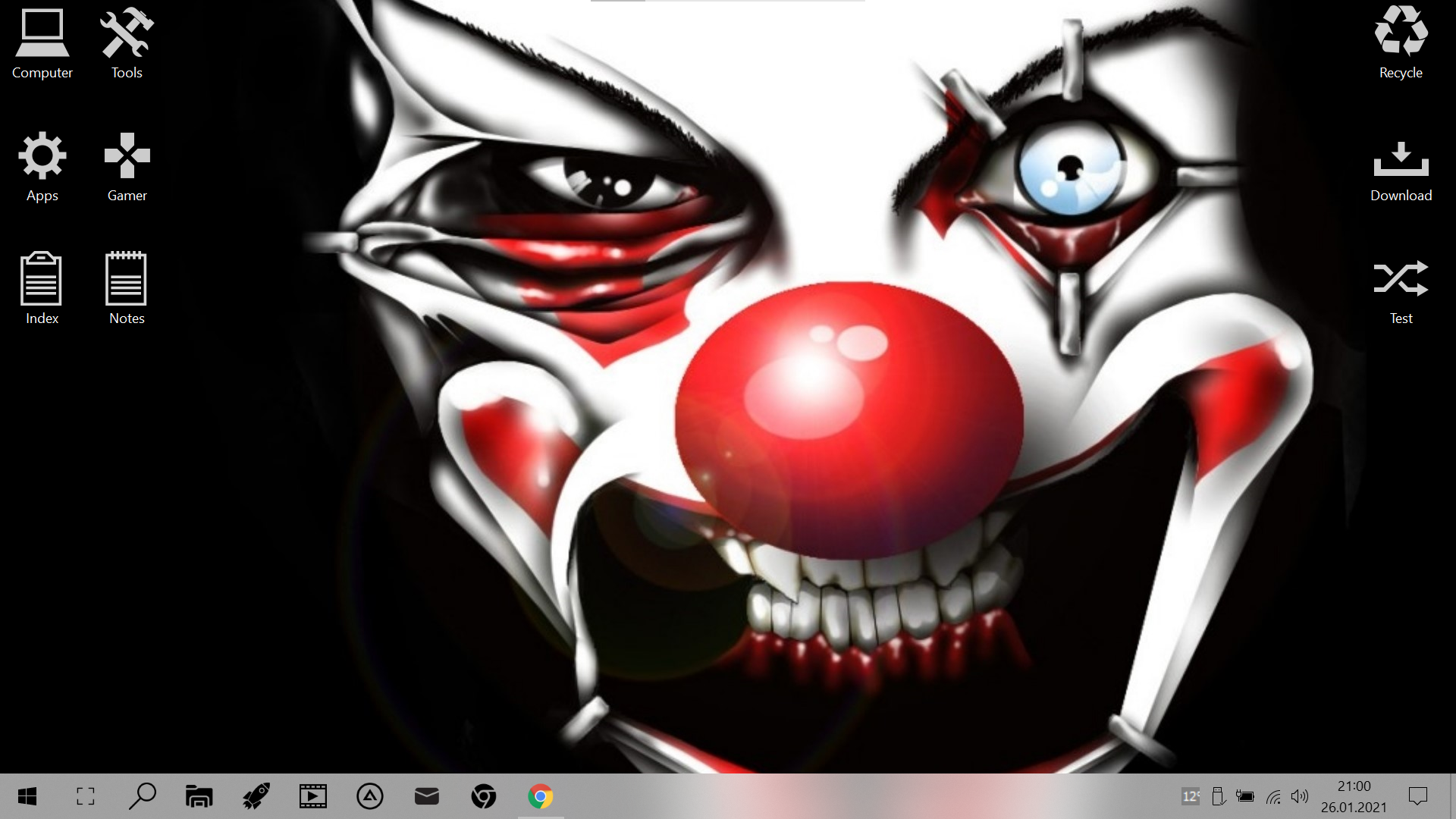Open the volume speaker tray icon
Image resolution: width=1456 pixels, height=819 pixels.
(x=1300, y=796)
